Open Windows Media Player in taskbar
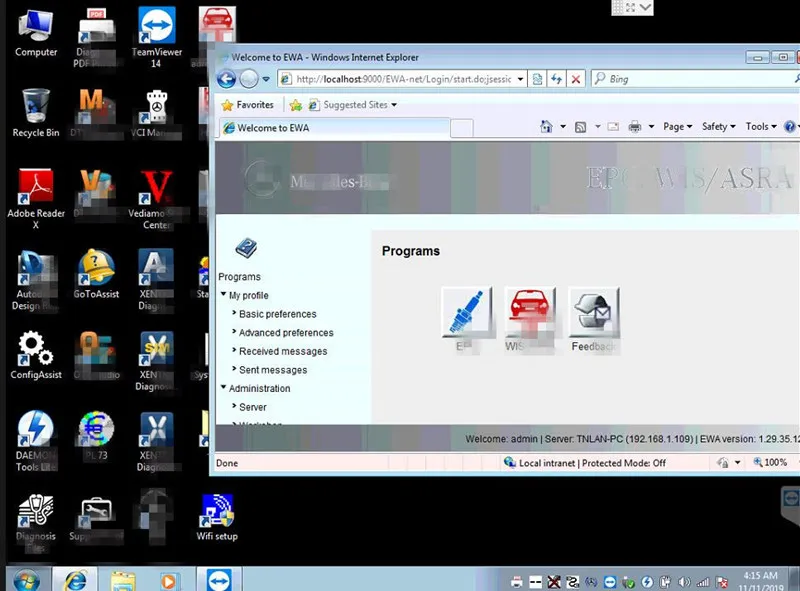The width and height of the screenshot is (800, 591). point(168,581)
